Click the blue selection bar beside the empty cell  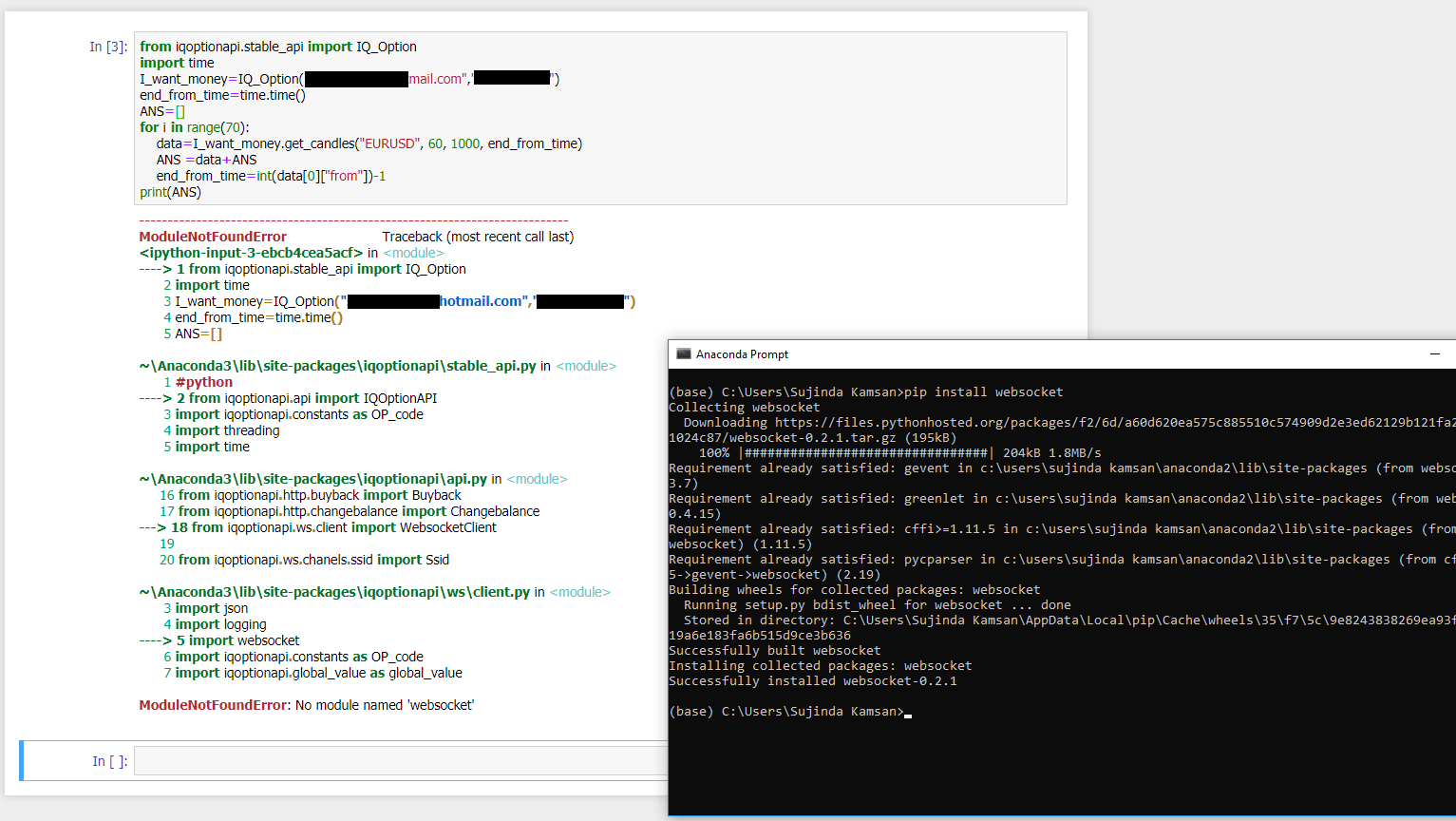pos(22,760)
